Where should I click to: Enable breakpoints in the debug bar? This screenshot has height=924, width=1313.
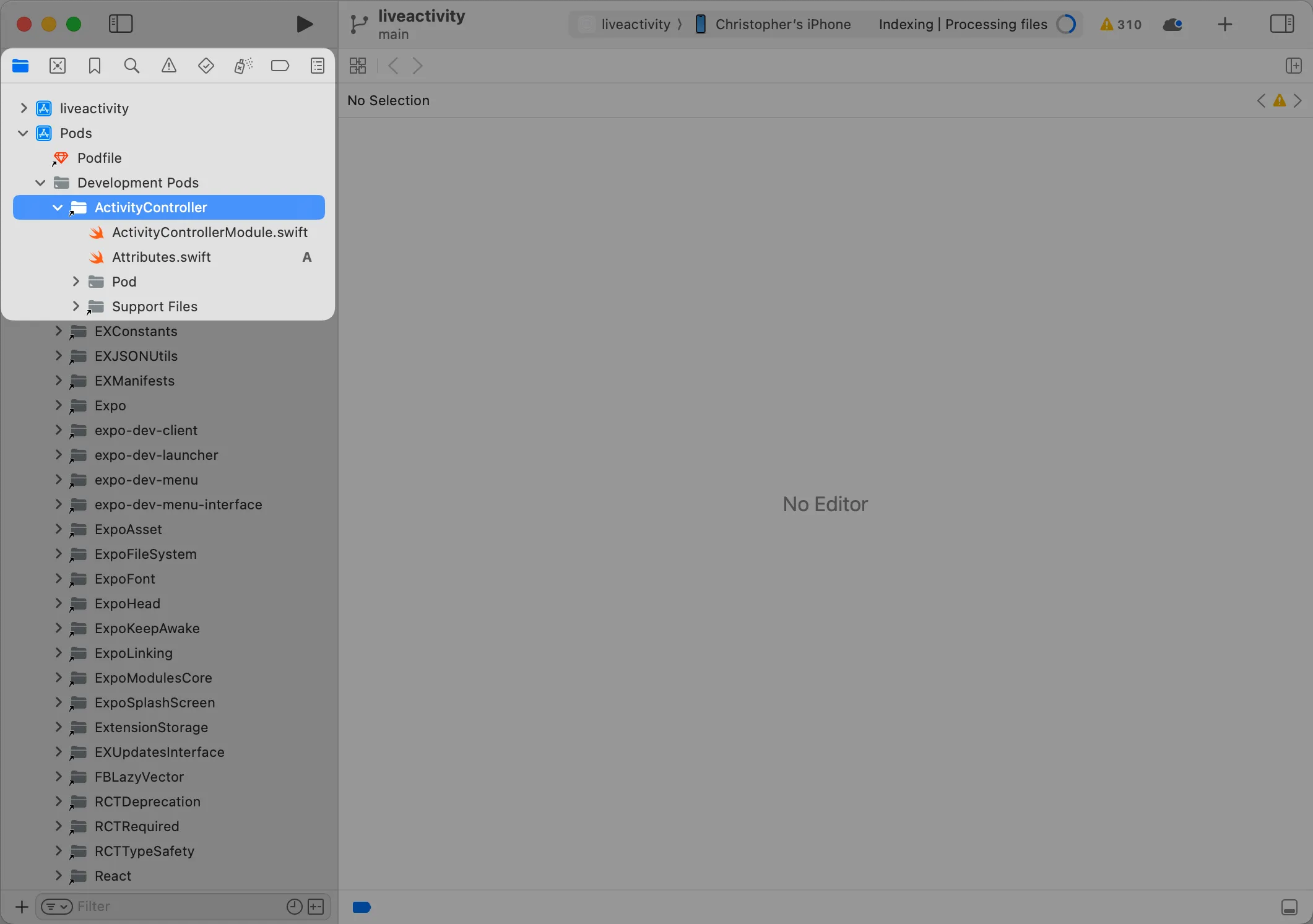(x=362, y=907)
